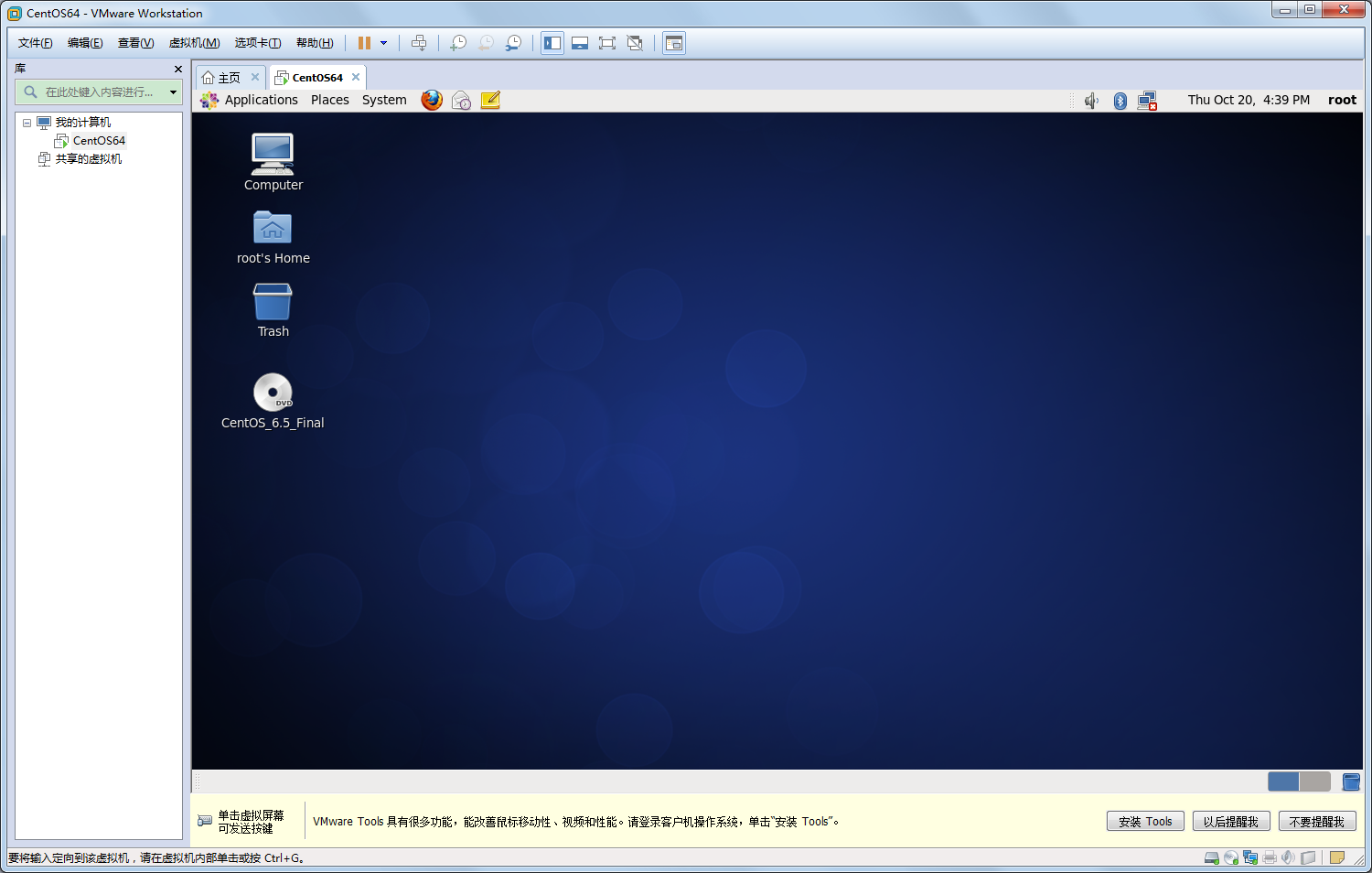Open the 帮助 menu
This screenshot has height=873, width=1372.
tap(315, 43)
